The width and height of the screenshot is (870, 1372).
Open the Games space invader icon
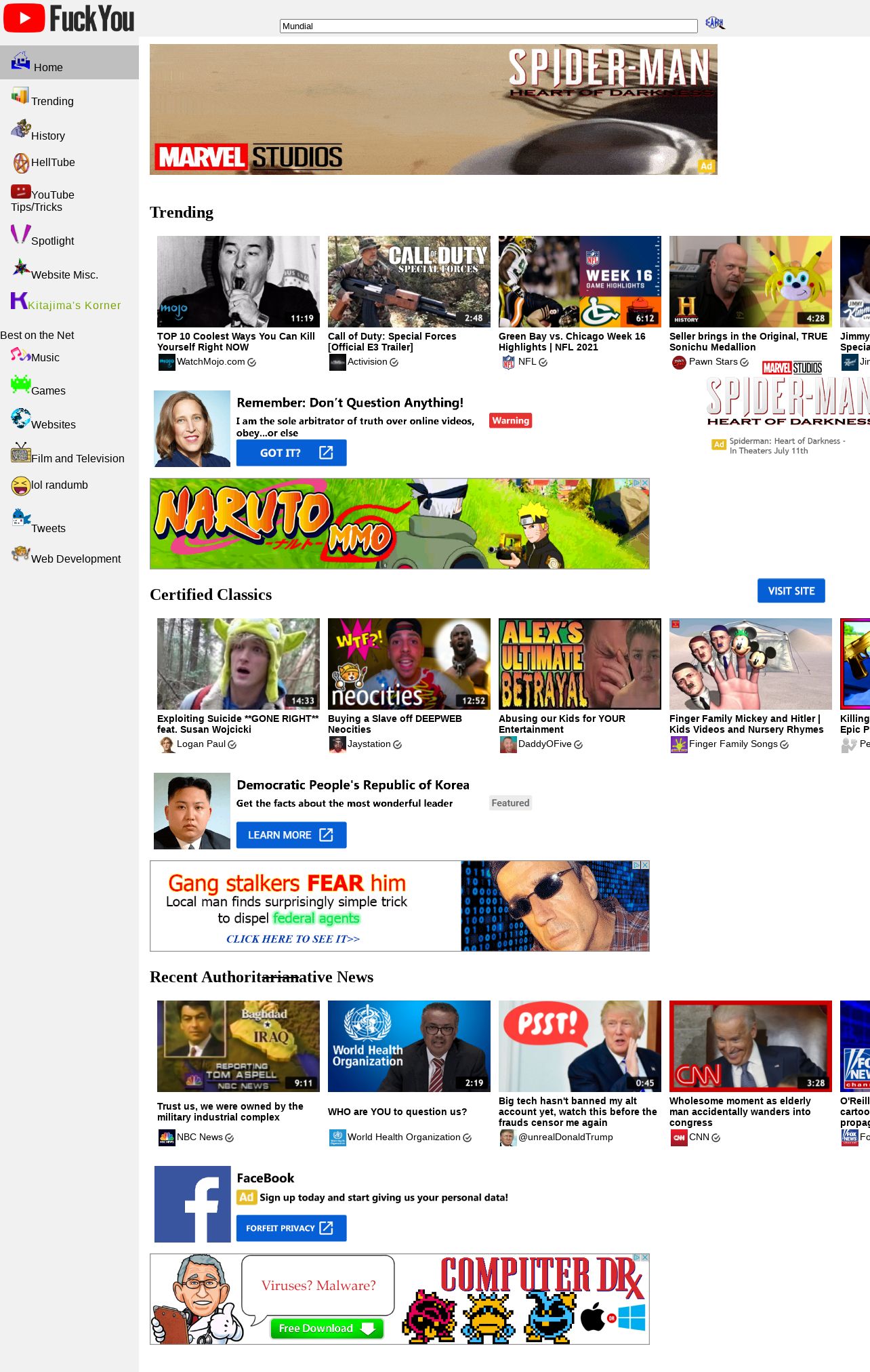pyautogui.click(x=20, y=384)
